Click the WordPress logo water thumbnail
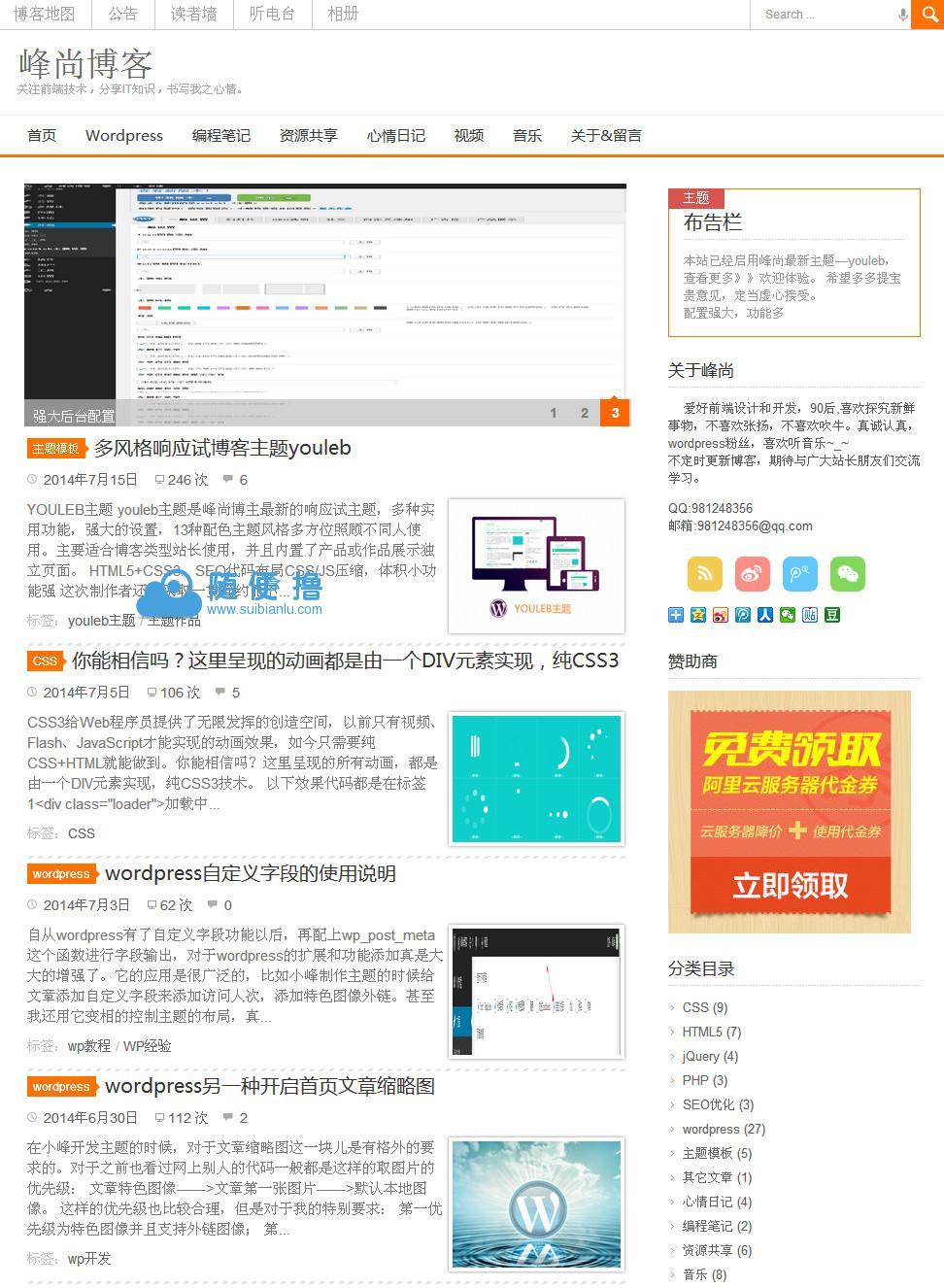Viewport: 944px width, 1288px height. 536,1204
